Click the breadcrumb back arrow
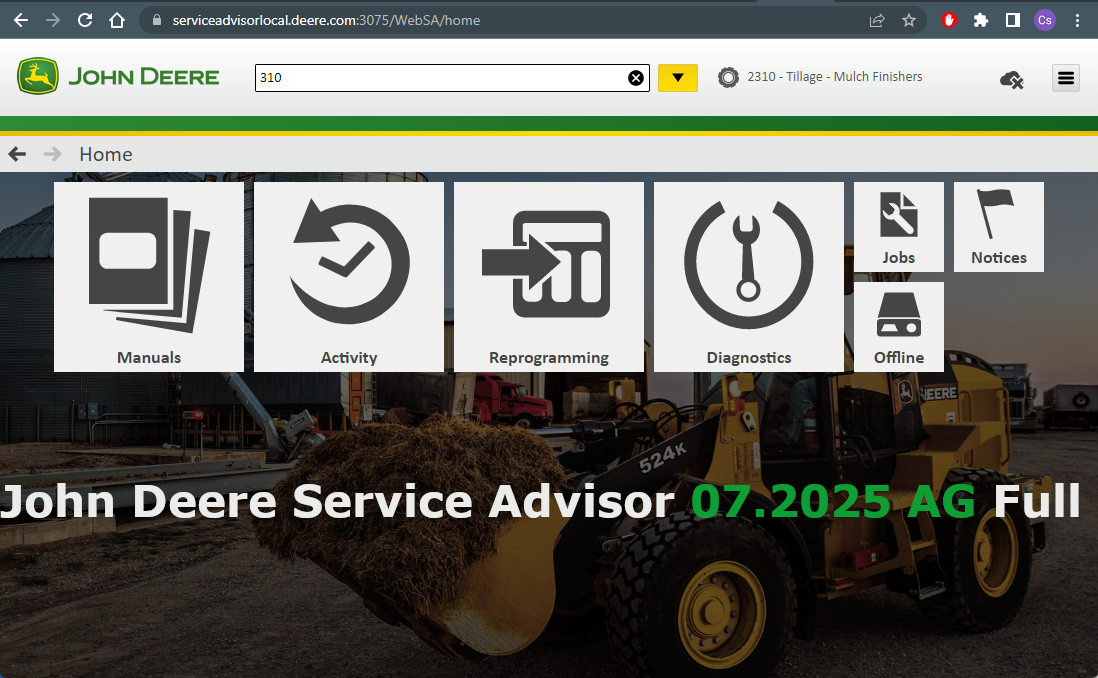The width and height of the screenshot is (1098, 678). 17,154
